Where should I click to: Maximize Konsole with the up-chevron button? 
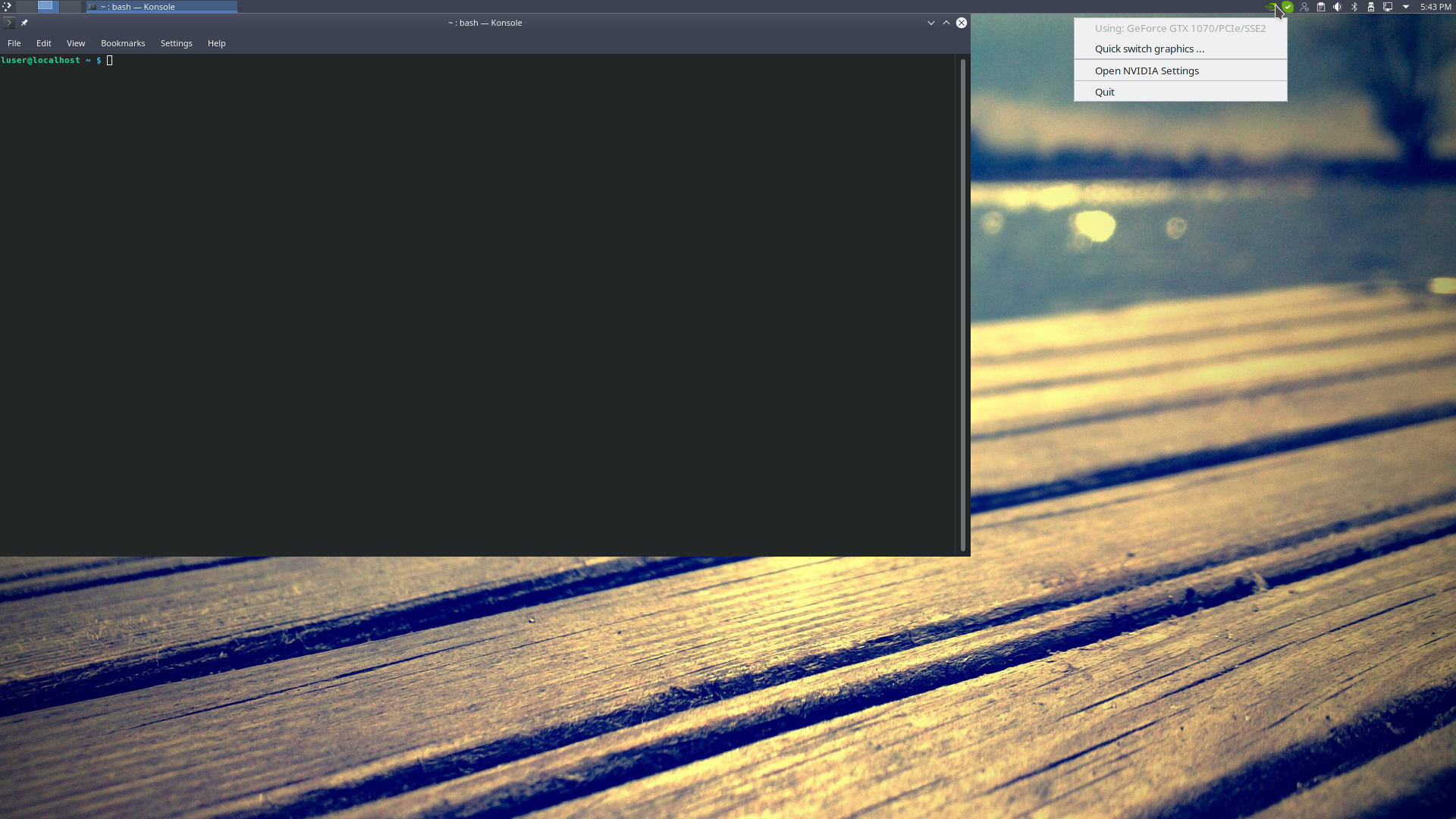[946, 23]
